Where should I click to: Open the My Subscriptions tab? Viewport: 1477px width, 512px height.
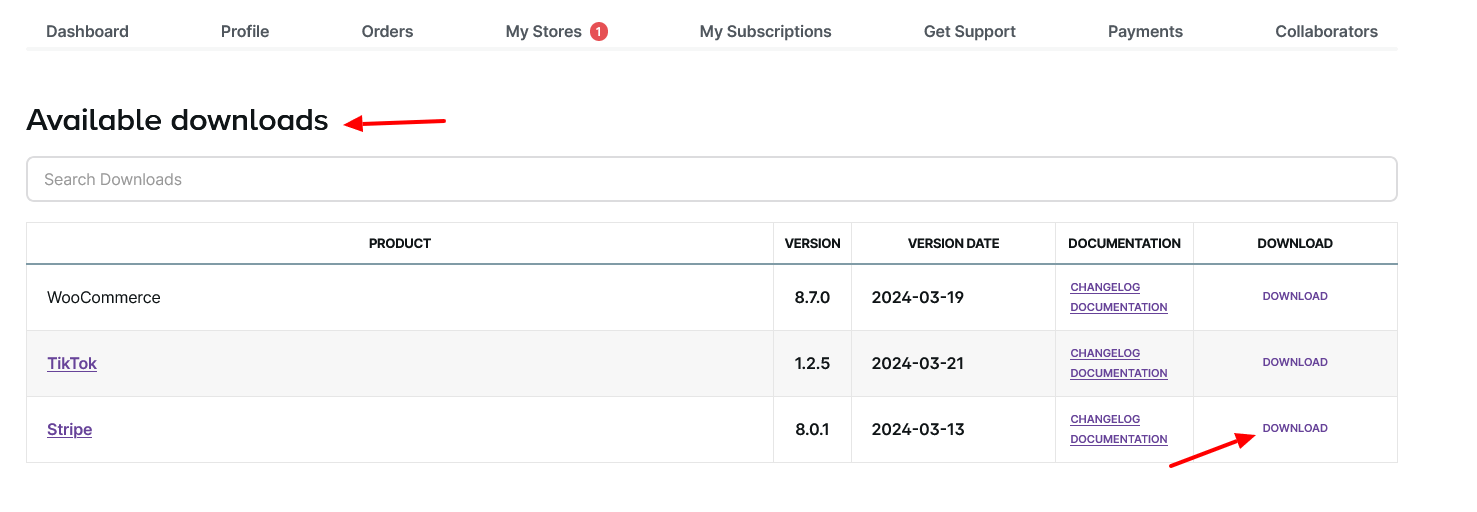(765, 31)
